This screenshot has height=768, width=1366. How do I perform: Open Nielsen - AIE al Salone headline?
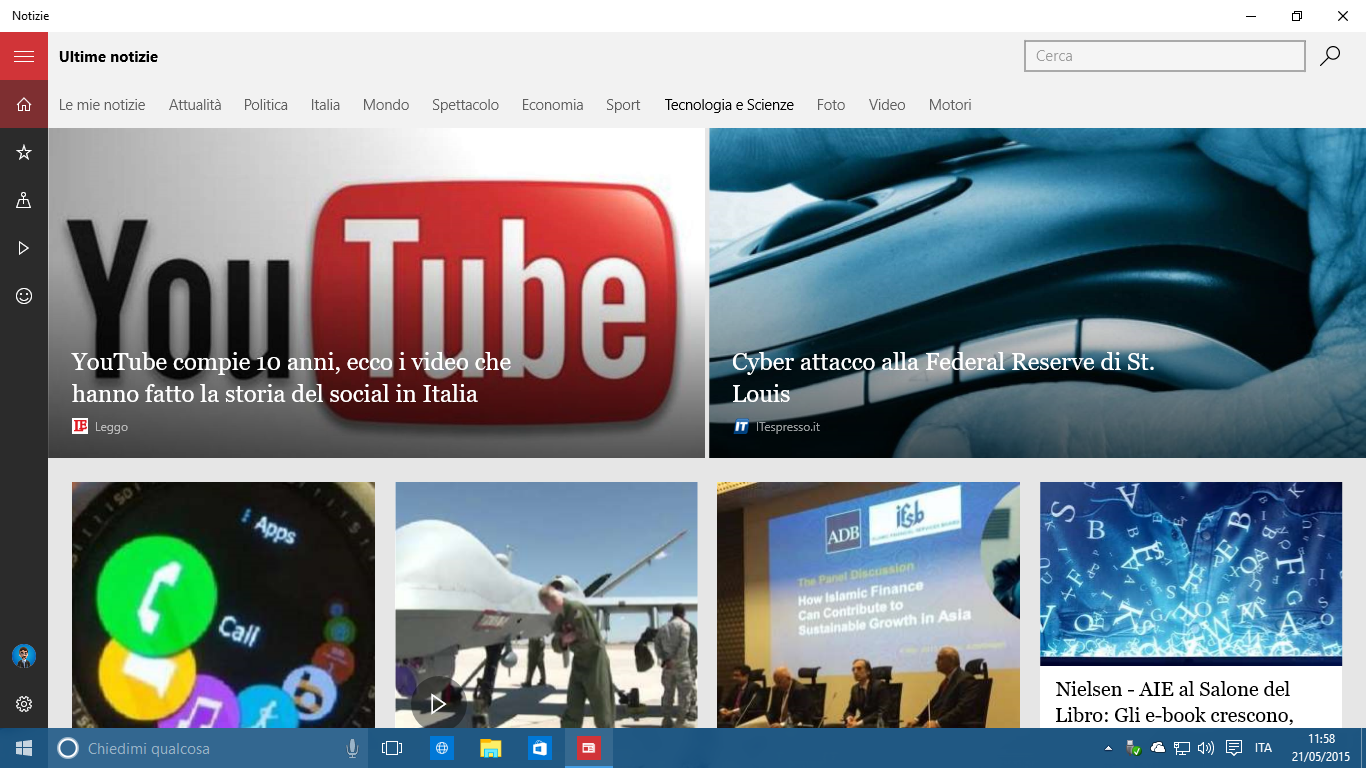point(1175,702)
